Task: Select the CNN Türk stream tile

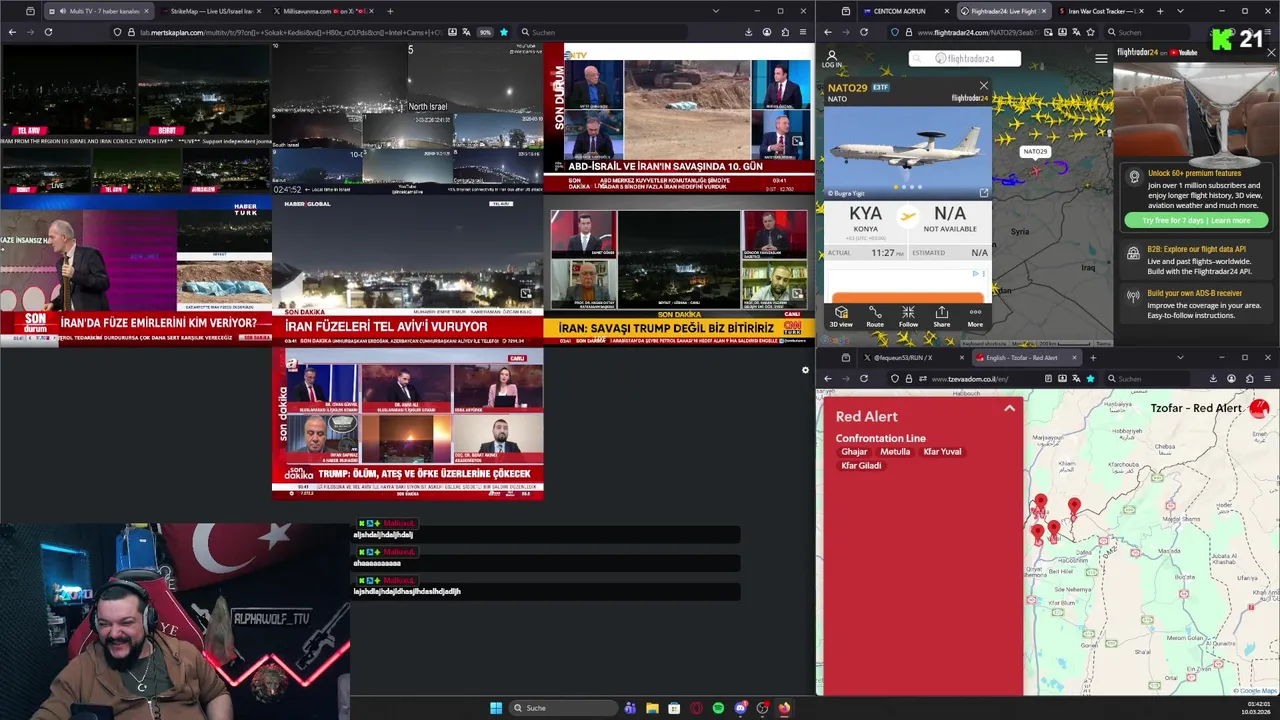Action: pos(679,270)
